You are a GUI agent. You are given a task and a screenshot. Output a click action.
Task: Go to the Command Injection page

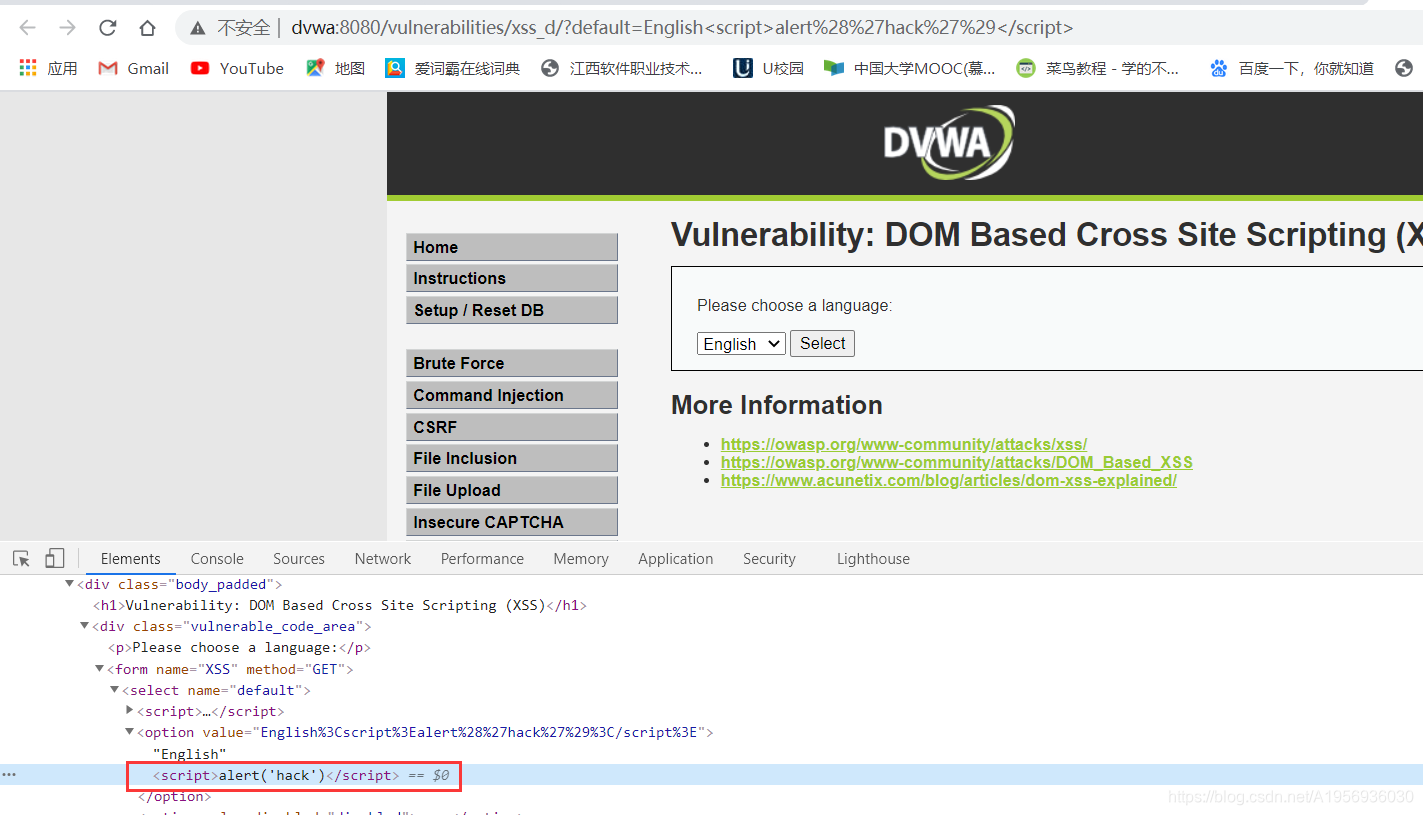coord(512,395)
